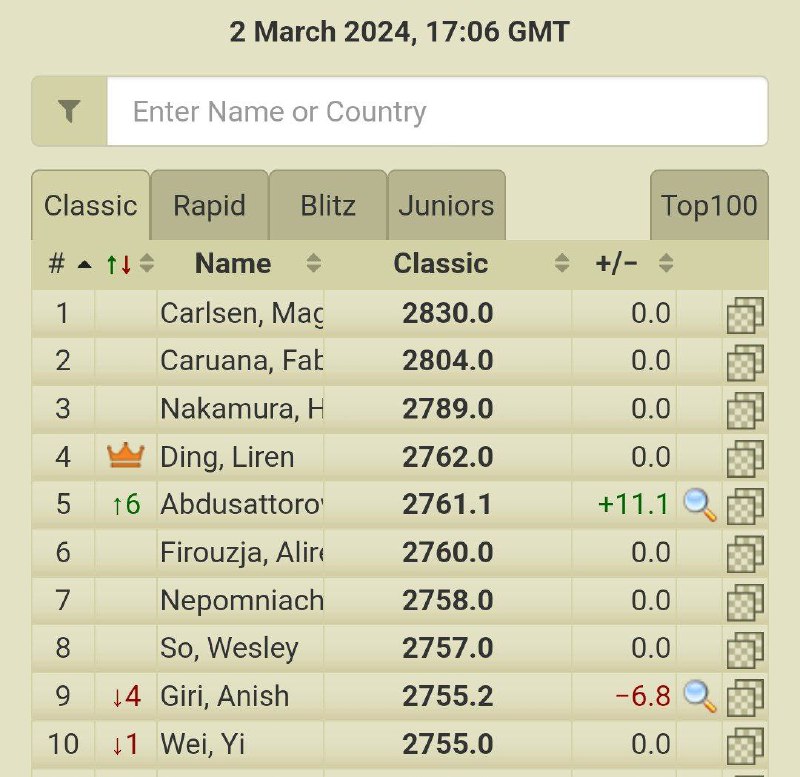Screen dimensions: 800x777
Task: Click the crown icon beside Ding, Liren
Action: click(x=126, y=455)
